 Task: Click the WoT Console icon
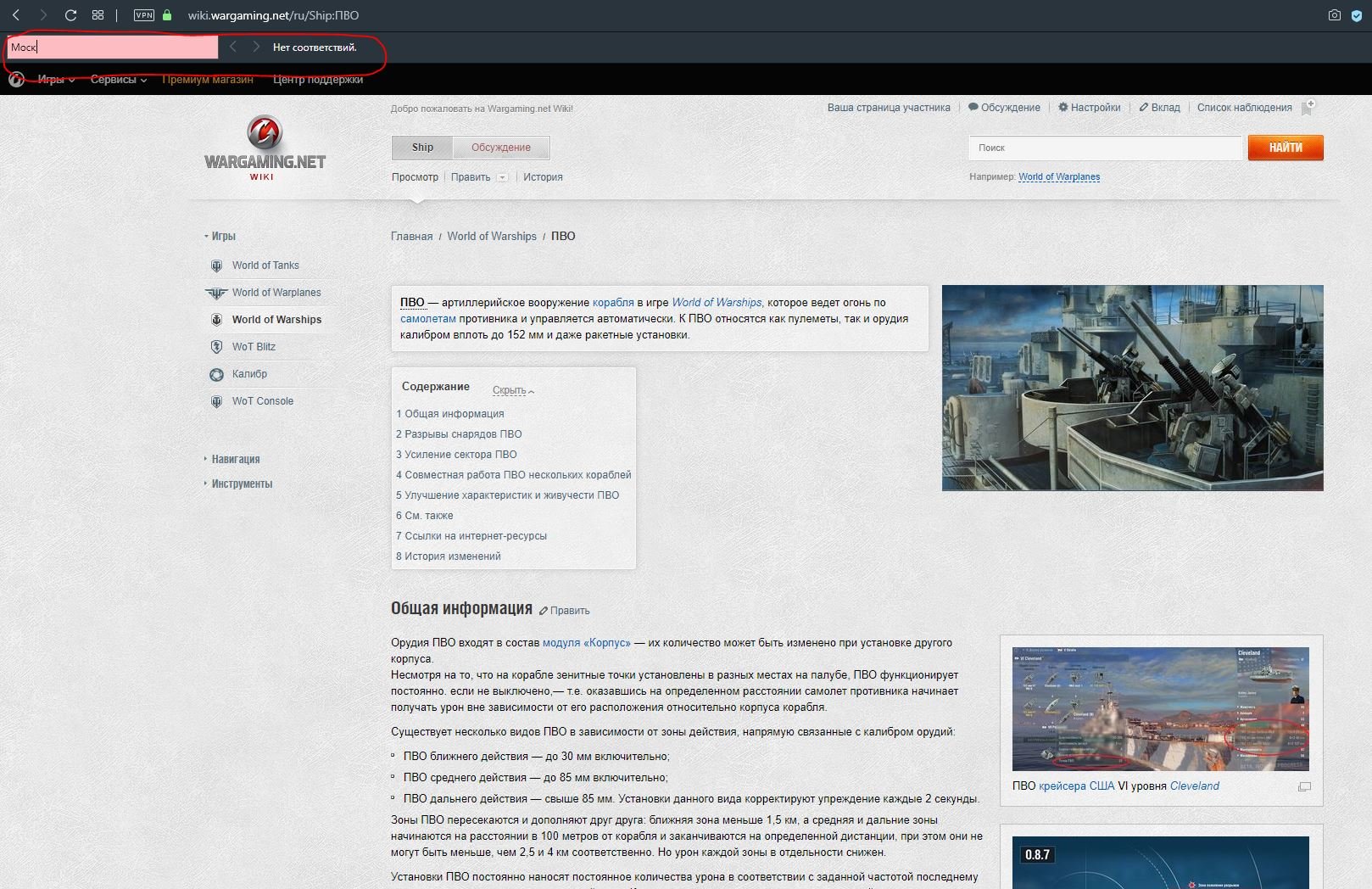pos(216,401)
